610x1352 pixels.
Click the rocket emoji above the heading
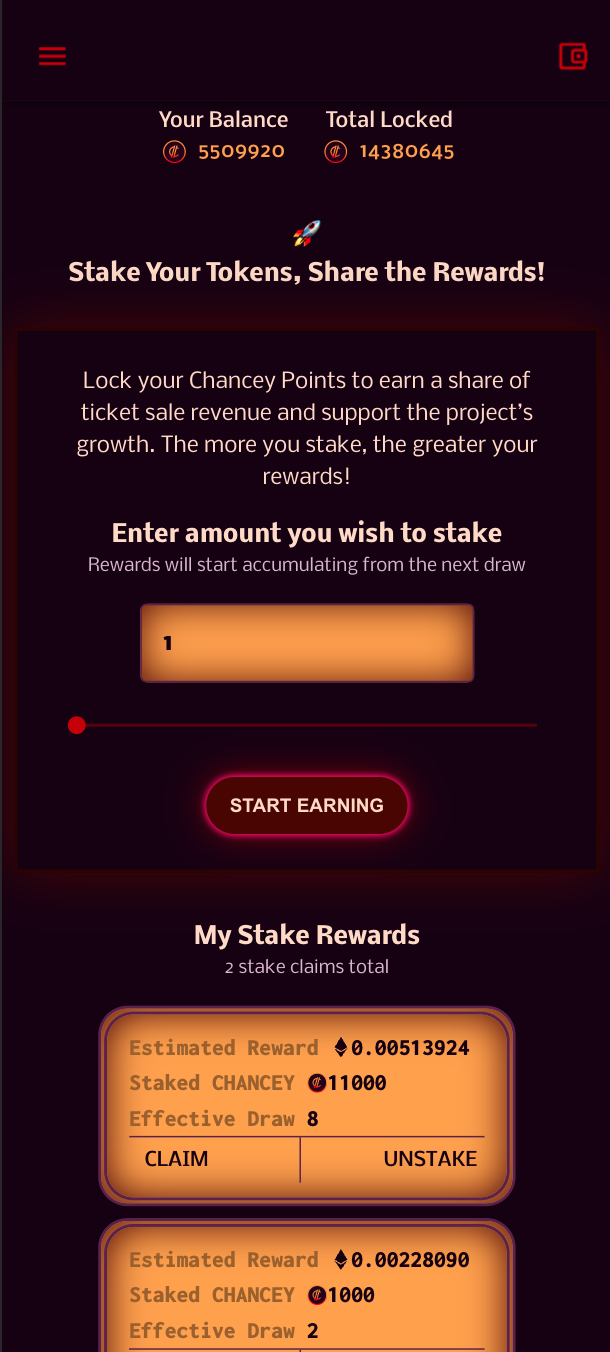click(306, 234)
